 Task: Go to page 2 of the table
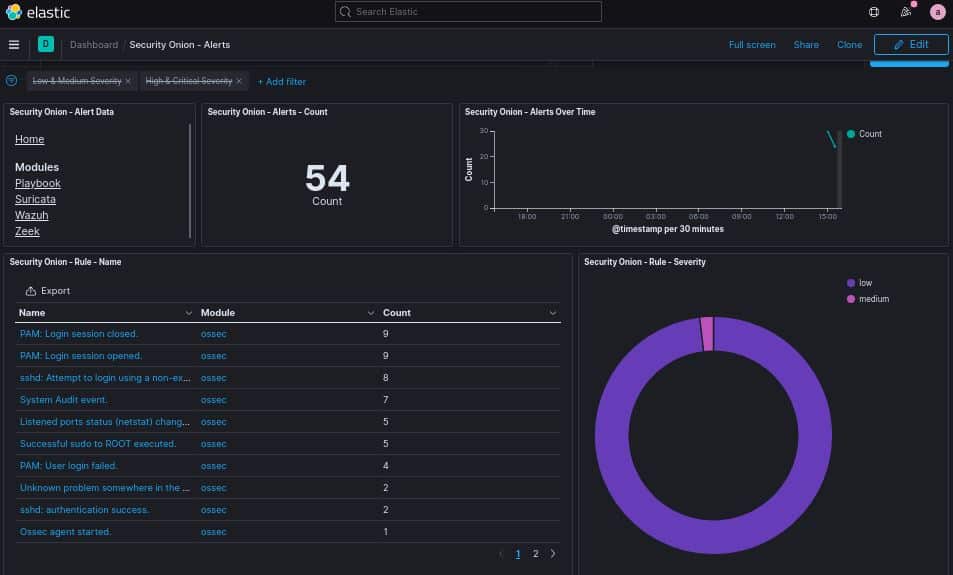coord(535,554)
